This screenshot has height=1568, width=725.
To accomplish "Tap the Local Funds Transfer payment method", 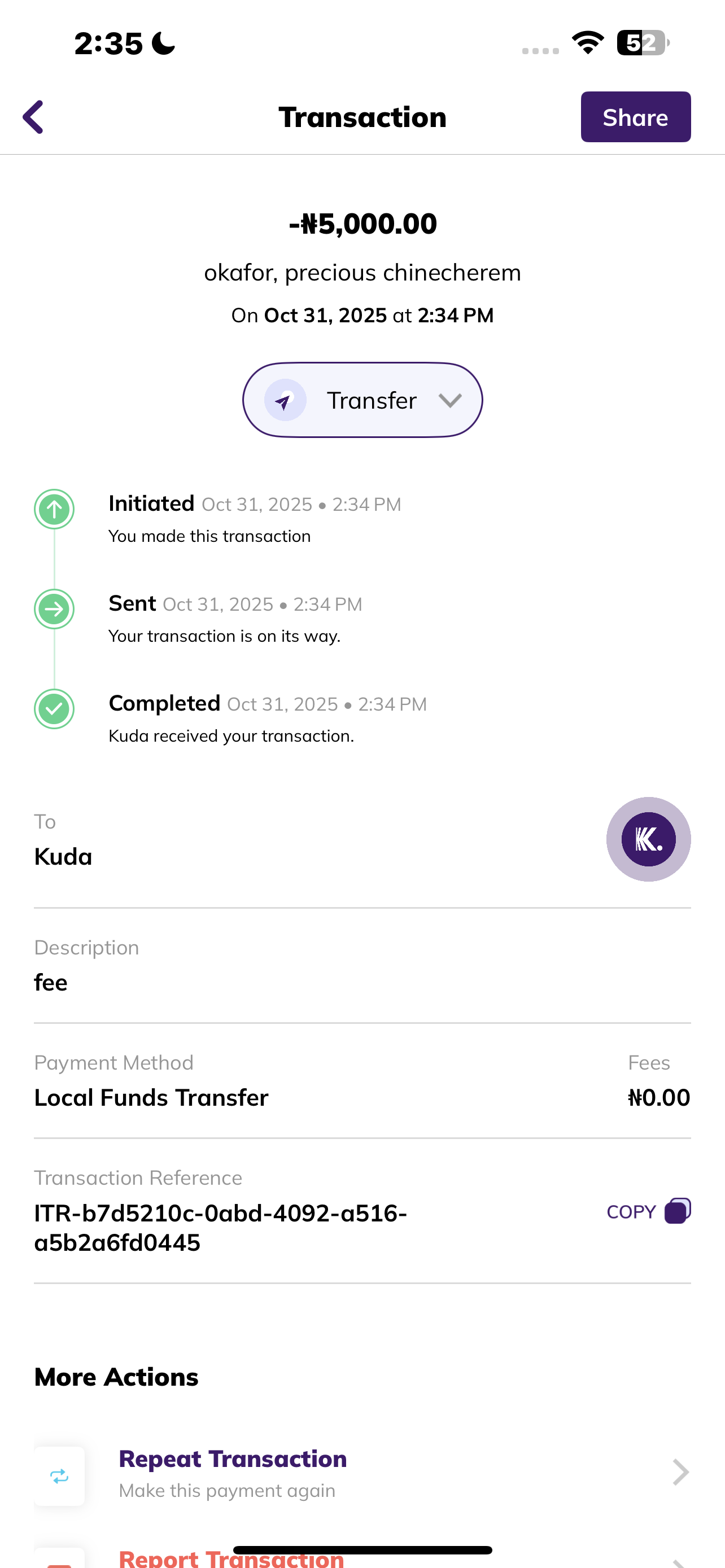I will click(x=151, y=1097).
